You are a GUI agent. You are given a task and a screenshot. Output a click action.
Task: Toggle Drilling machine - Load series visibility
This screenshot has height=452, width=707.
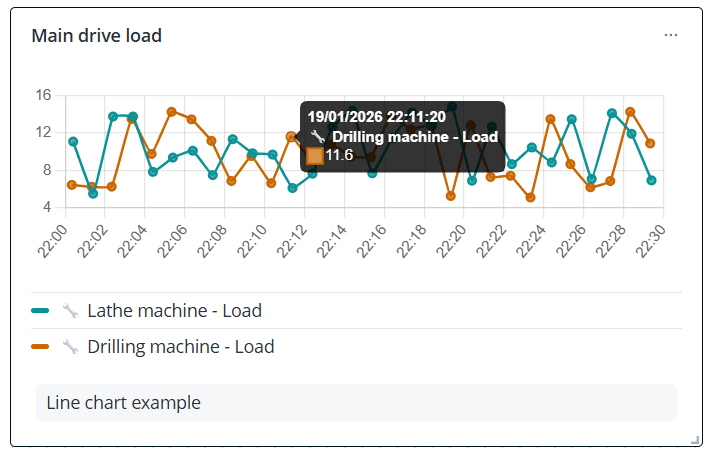181,347
